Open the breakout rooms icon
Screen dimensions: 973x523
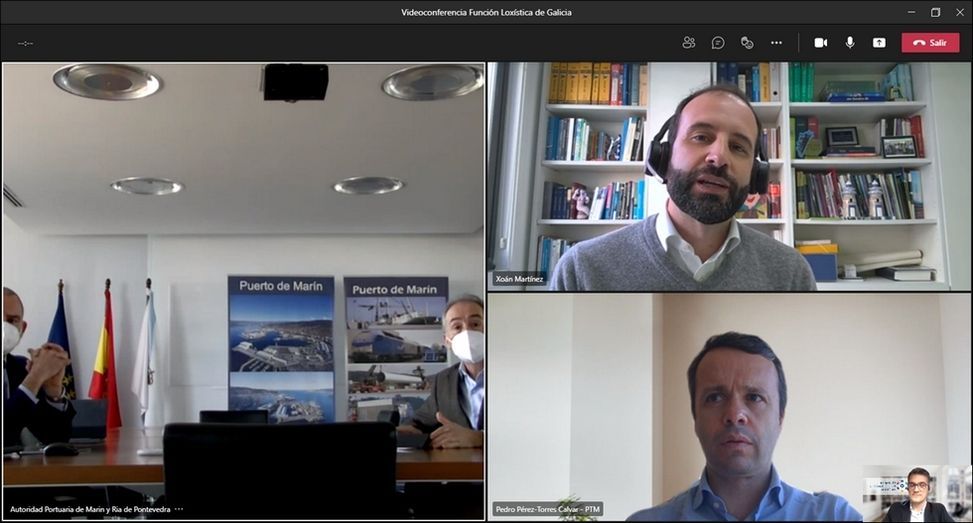point(747,43)
